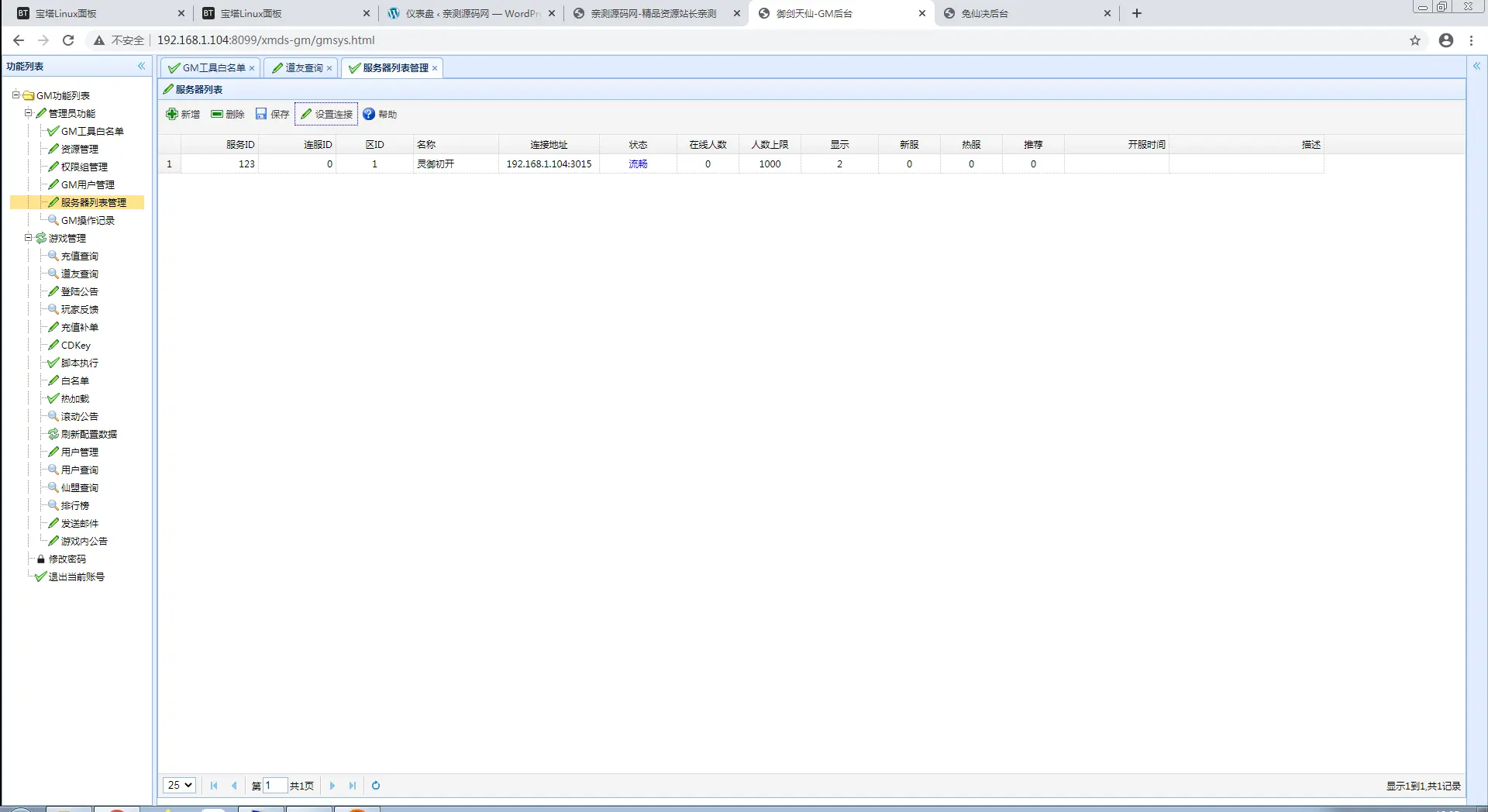1488x812 pixels.
Task: Collapse the 管理员功能 tree node
Action: [28, 113]
